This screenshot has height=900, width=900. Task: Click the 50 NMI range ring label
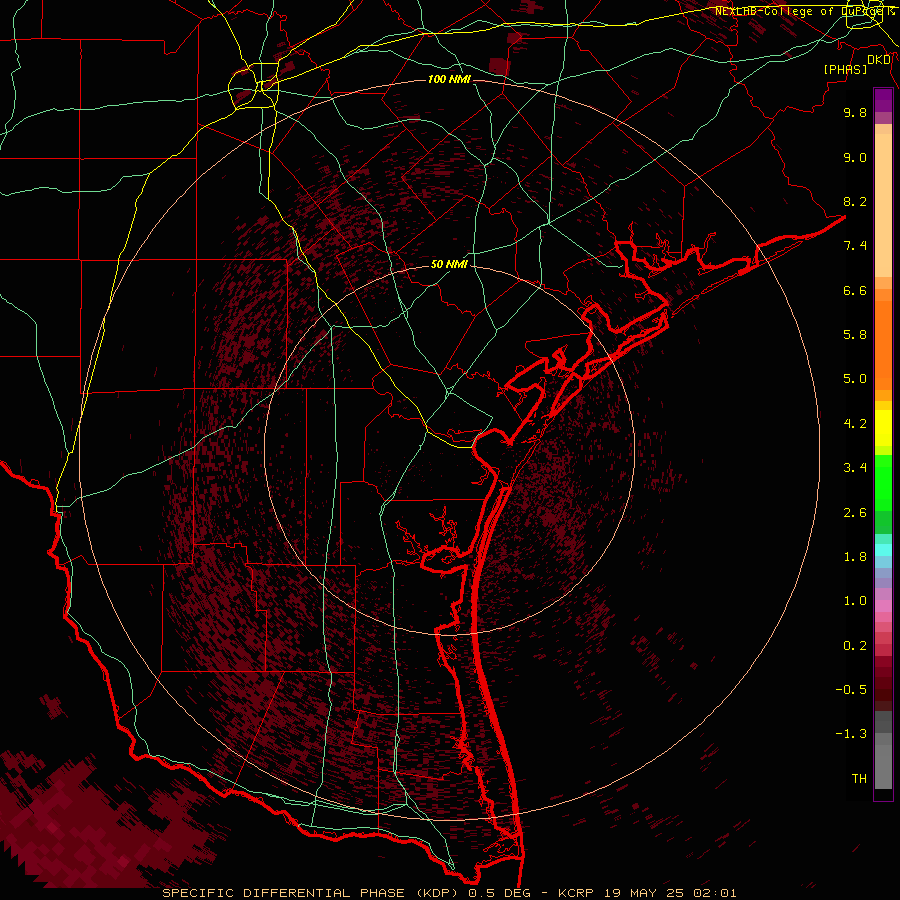pyautogui.click(x=449, y=264)
